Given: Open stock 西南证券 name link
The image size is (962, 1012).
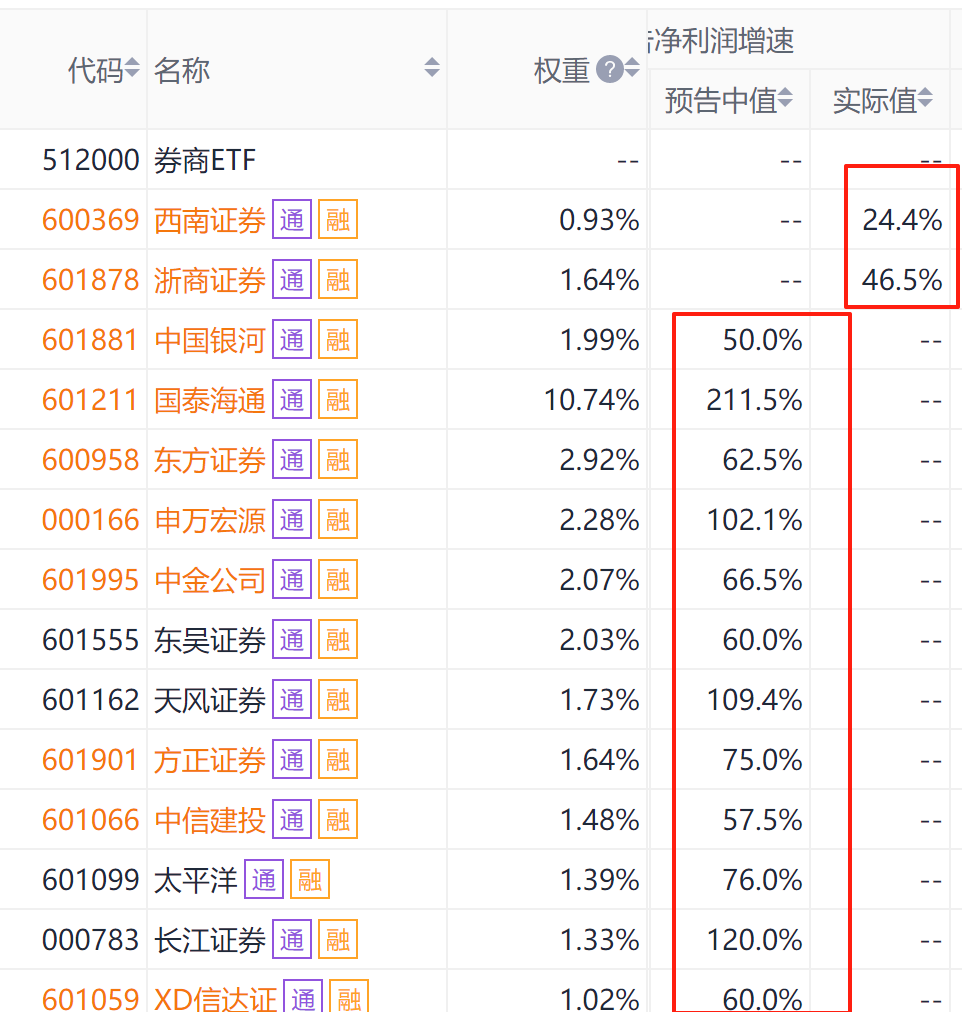Looking at the screenshot, I should coord(210,220).
